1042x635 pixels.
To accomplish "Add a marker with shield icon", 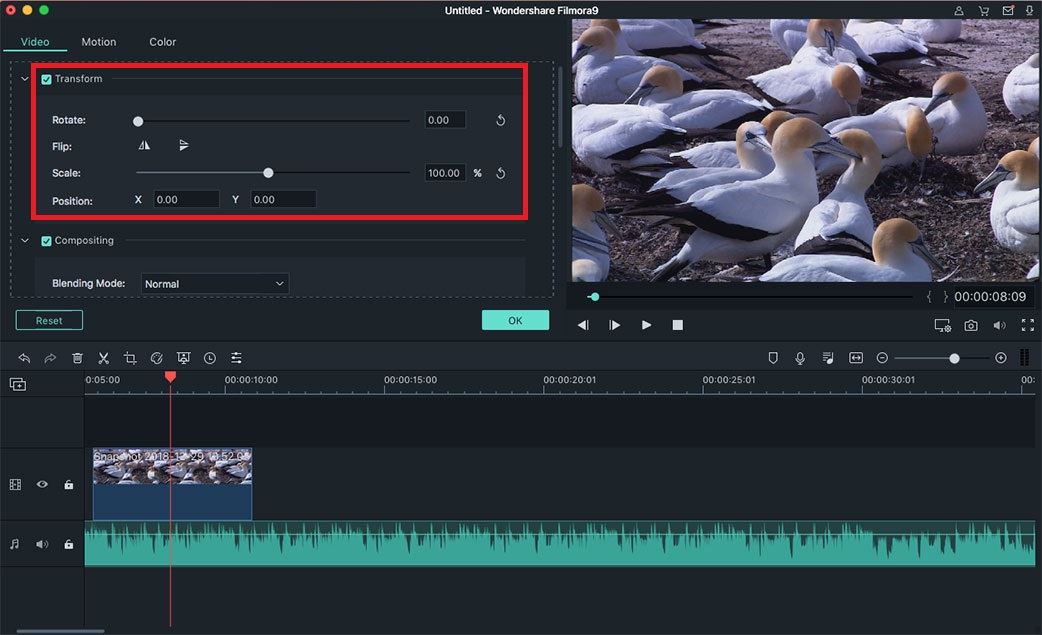I will click(x=773, y=358).
